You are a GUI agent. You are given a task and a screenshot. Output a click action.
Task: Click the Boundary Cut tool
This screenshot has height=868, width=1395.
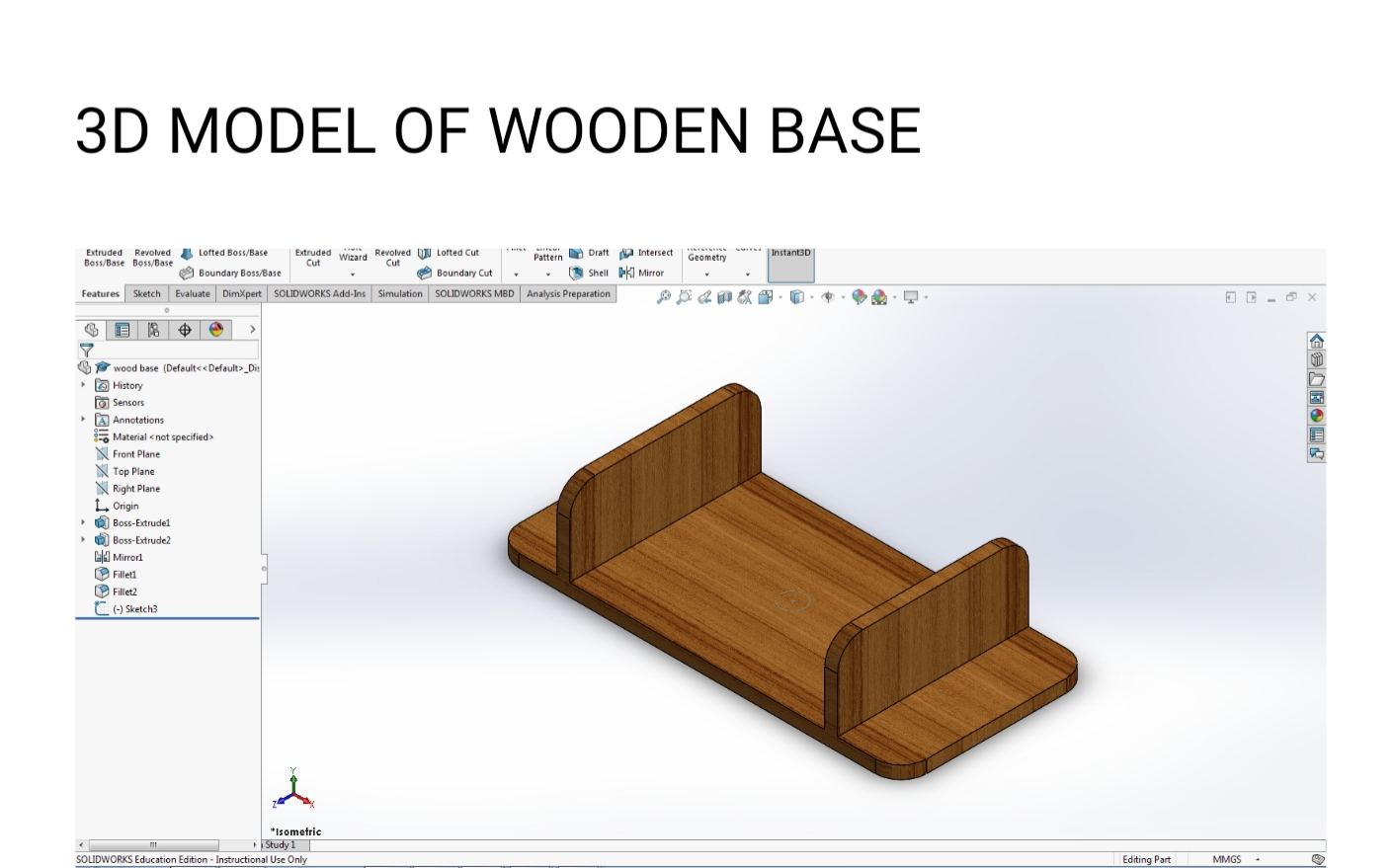click(x=455, y=274)
